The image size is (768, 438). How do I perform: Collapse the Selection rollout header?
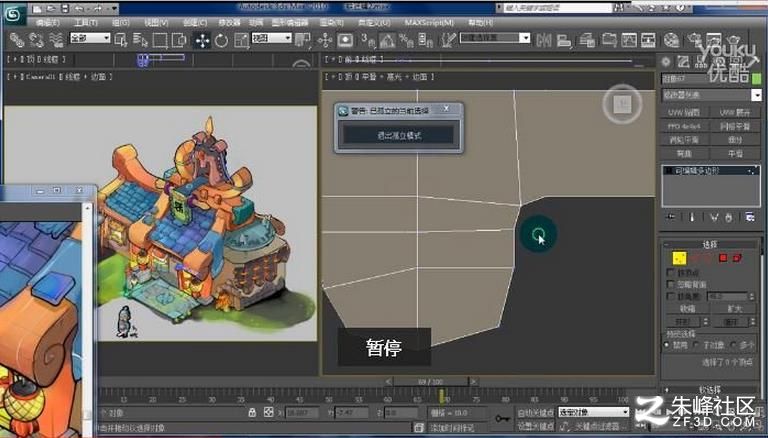pyautogui.click(x=710, y=244)
